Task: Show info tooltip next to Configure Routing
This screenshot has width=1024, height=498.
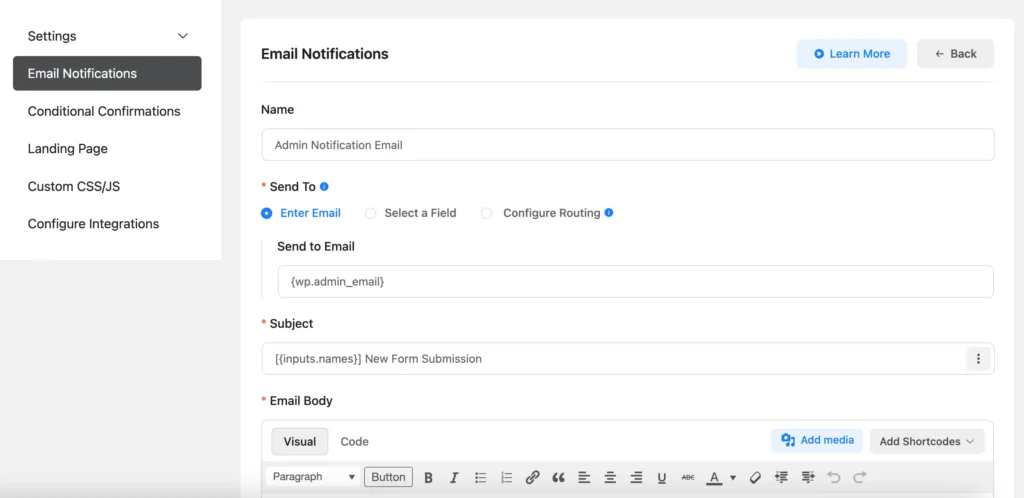Action: pos(609,212)
